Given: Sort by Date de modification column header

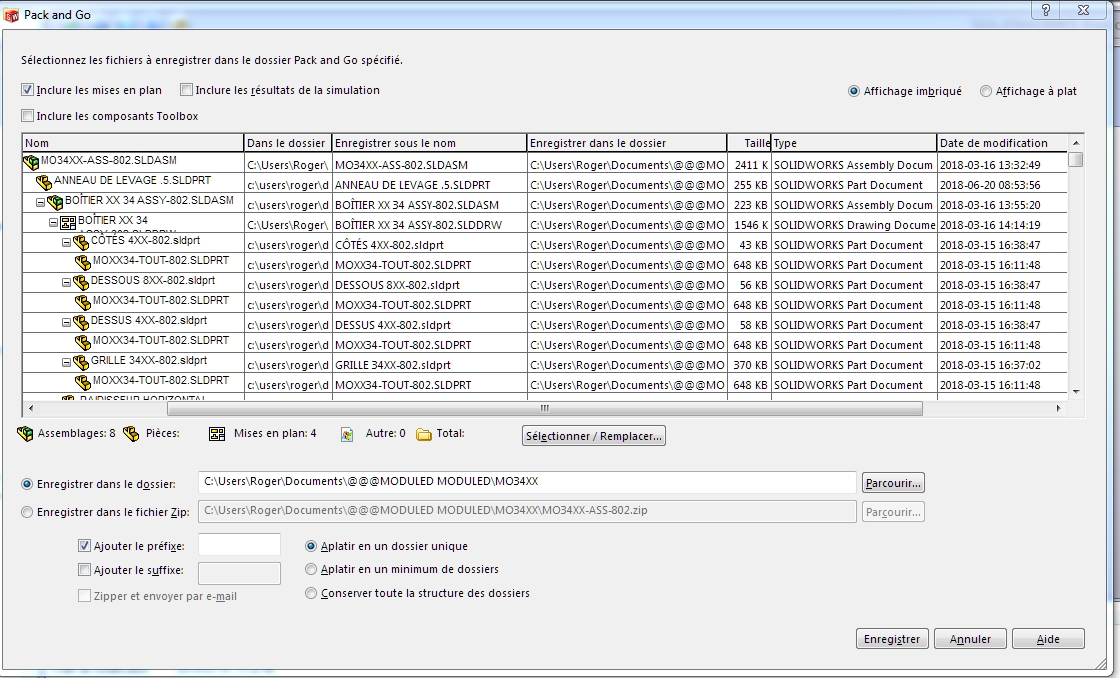Looking at the screenshot, I should (1002, 143).
